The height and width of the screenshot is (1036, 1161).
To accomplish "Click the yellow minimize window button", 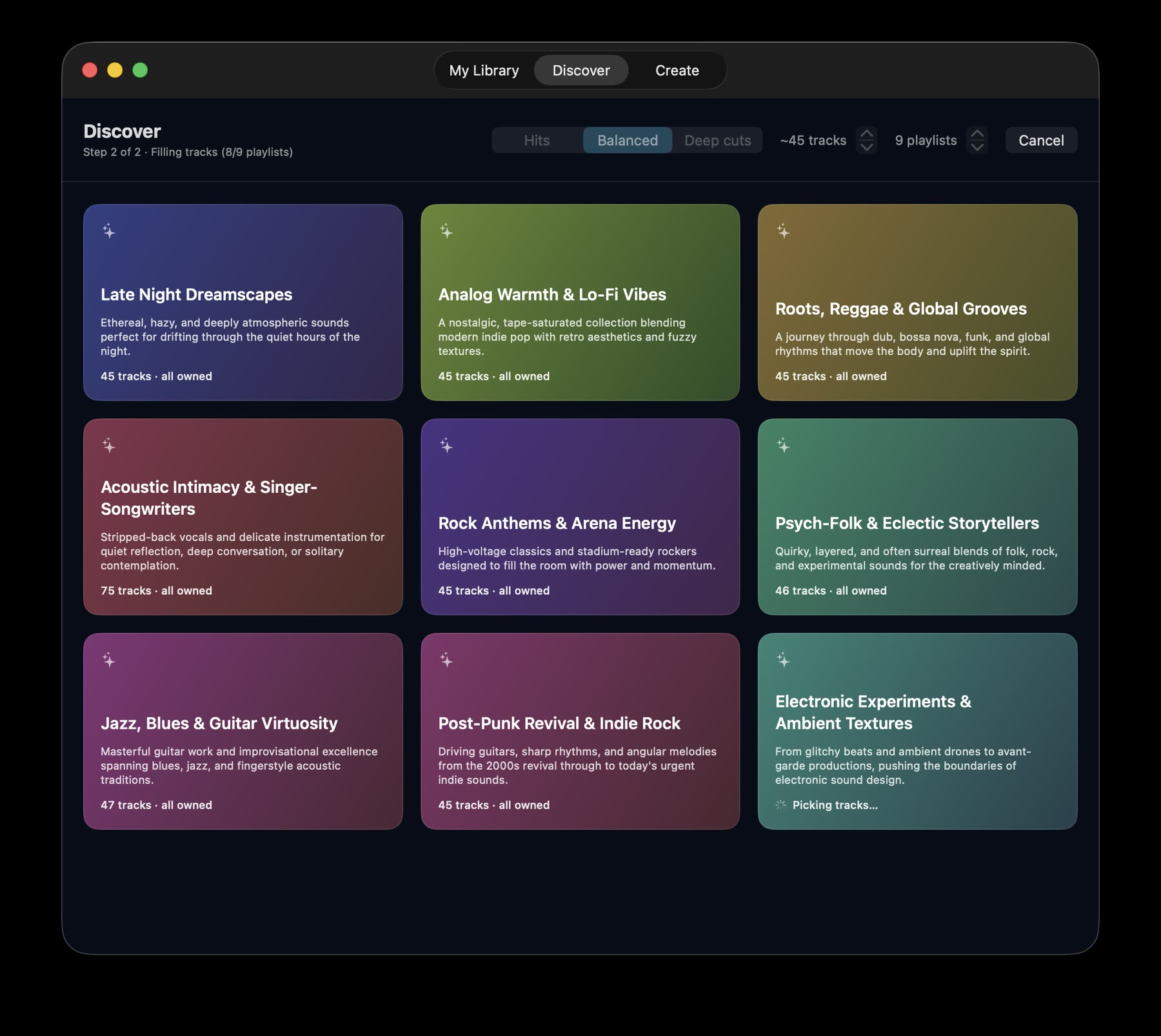I will click(115, 70).
